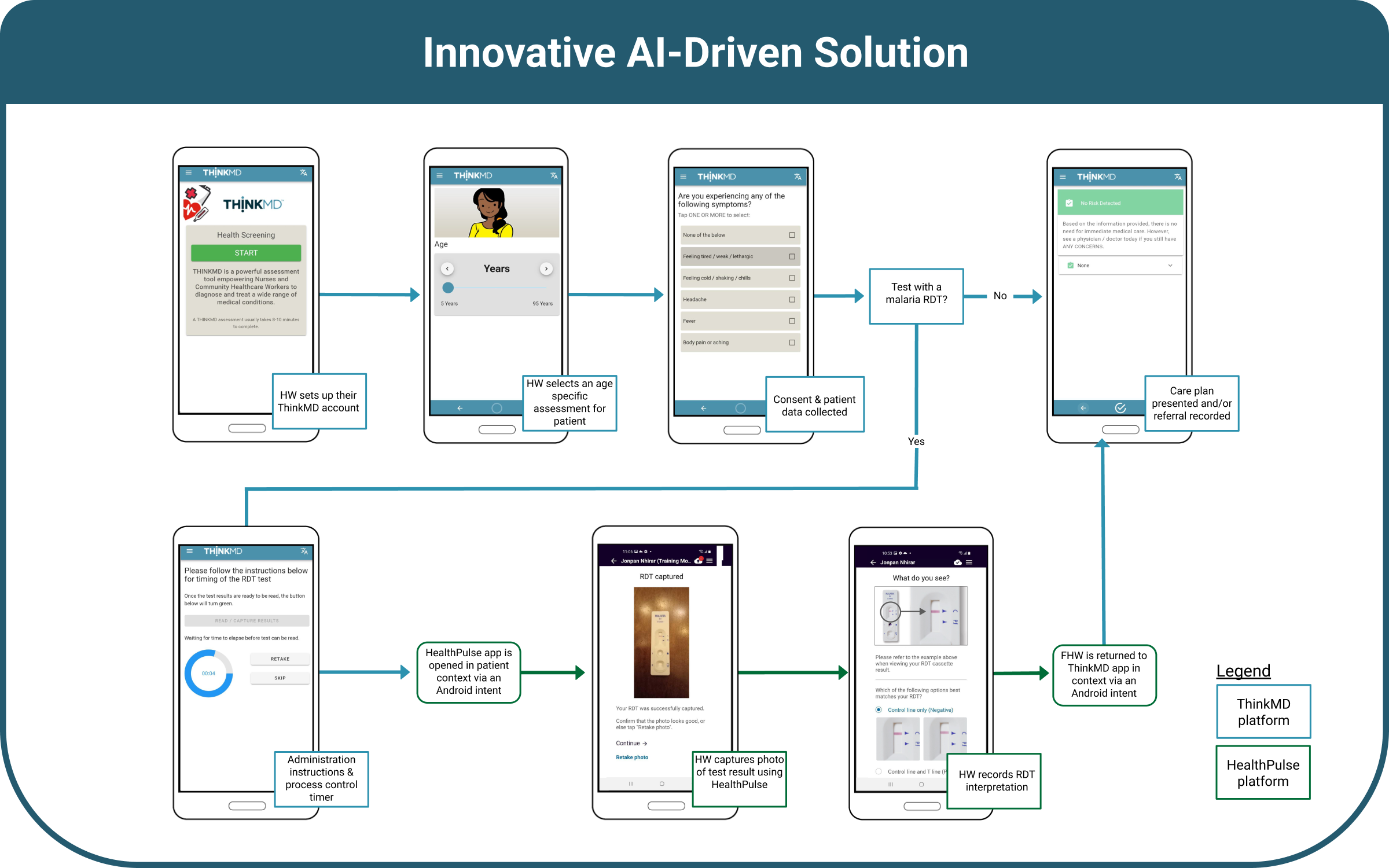1389x868 pixels.
Task: Expand the 'None' dropdown row
Action: (x=1120, y=266)
